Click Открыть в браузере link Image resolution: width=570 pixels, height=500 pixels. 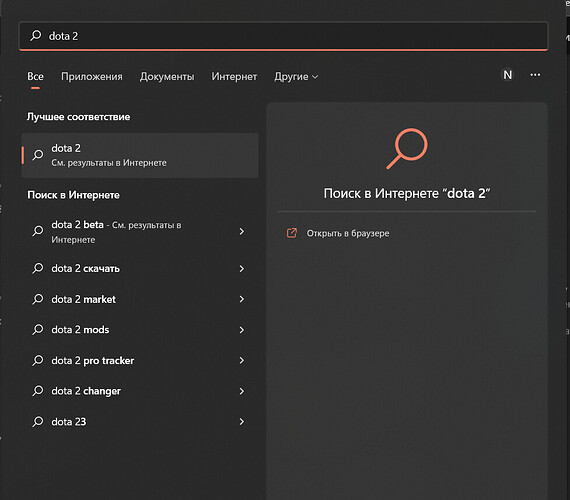[348, 233]
